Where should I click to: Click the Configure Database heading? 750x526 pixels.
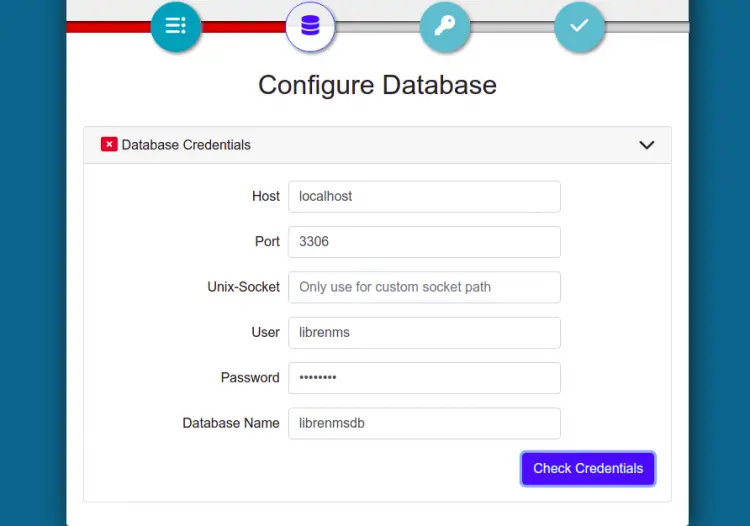377,85
